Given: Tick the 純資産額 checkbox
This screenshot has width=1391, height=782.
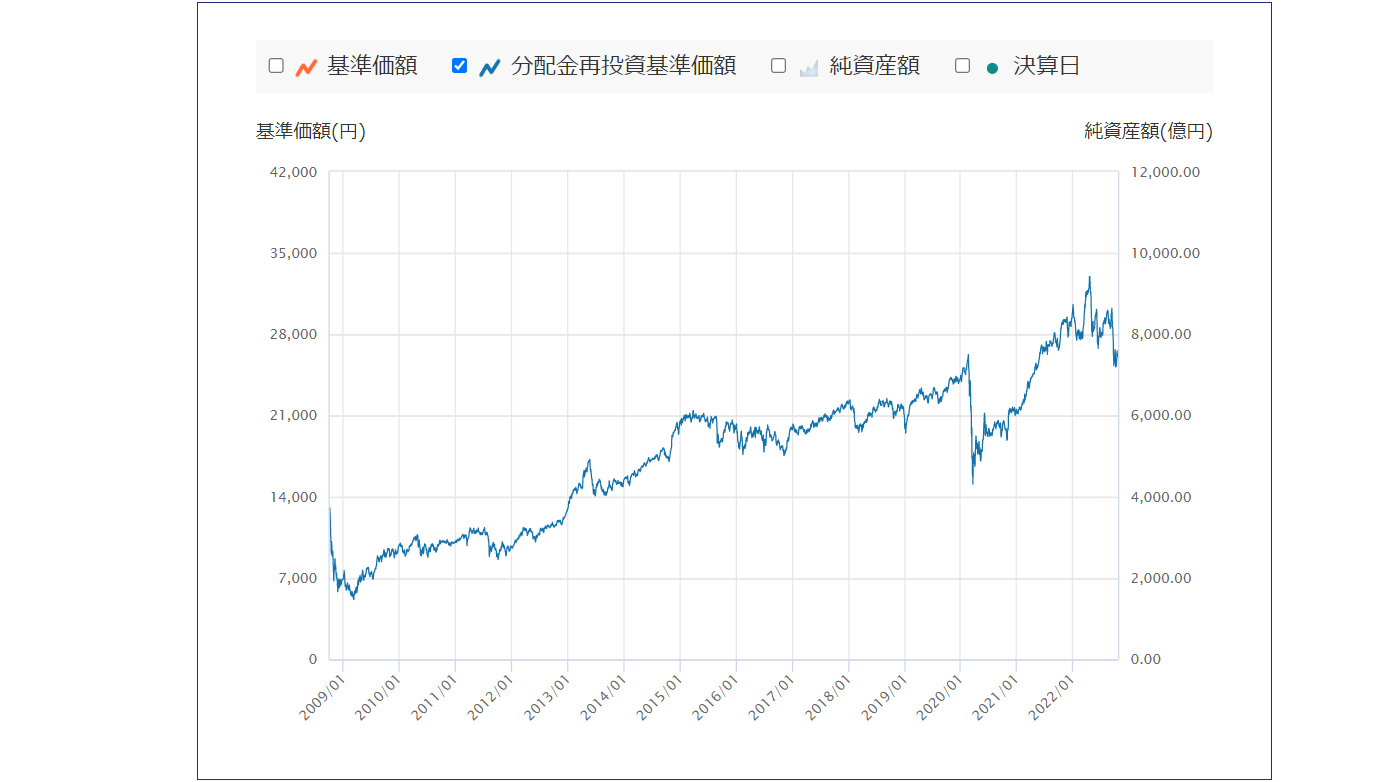Looking at the screenshot, I should 778,66.
